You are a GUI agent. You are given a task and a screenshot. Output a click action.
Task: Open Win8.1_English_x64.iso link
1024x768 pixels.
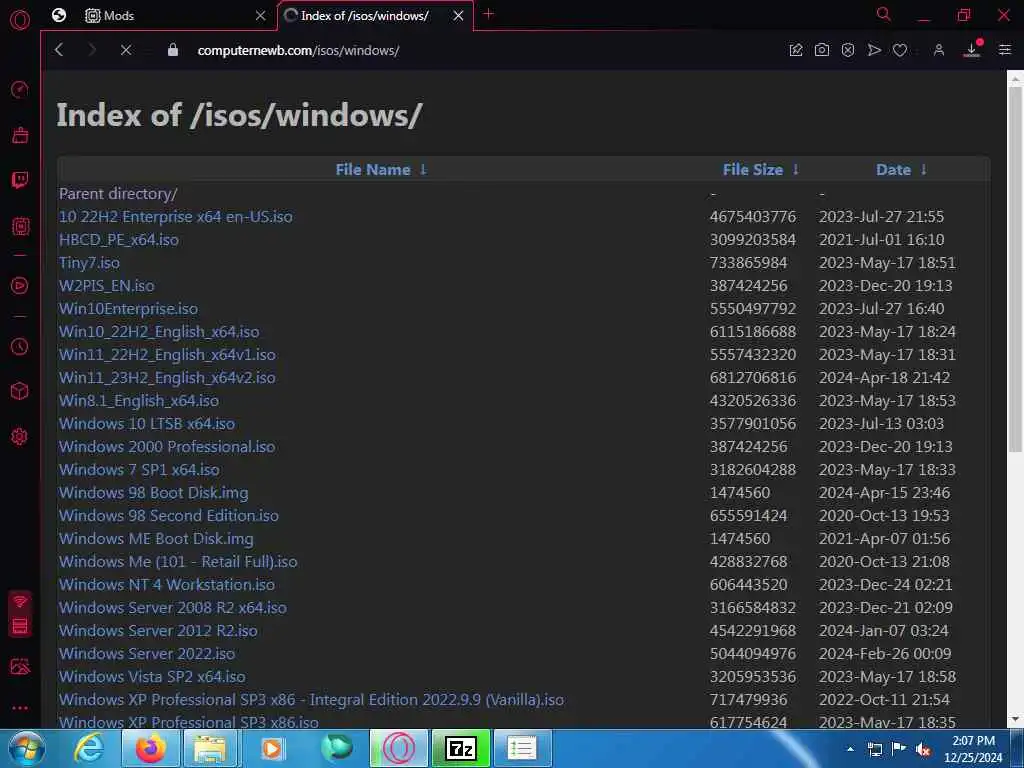pyautogui.click(x=138, y=400)
